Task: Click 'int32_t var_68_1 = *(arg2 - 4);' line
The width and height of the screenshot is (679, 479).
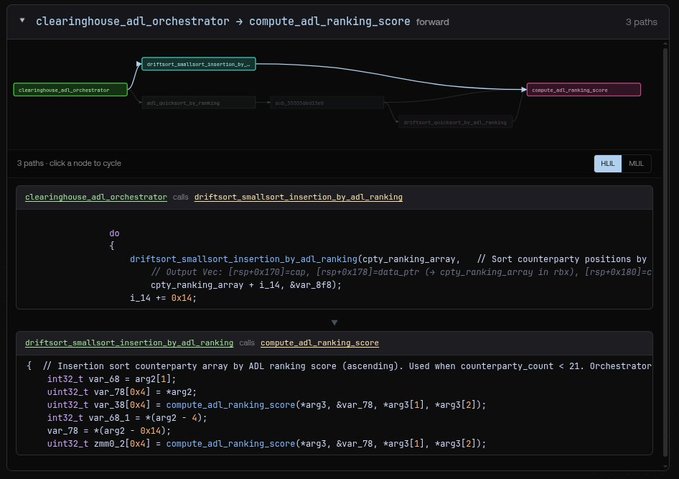Action: coord(127,418)
